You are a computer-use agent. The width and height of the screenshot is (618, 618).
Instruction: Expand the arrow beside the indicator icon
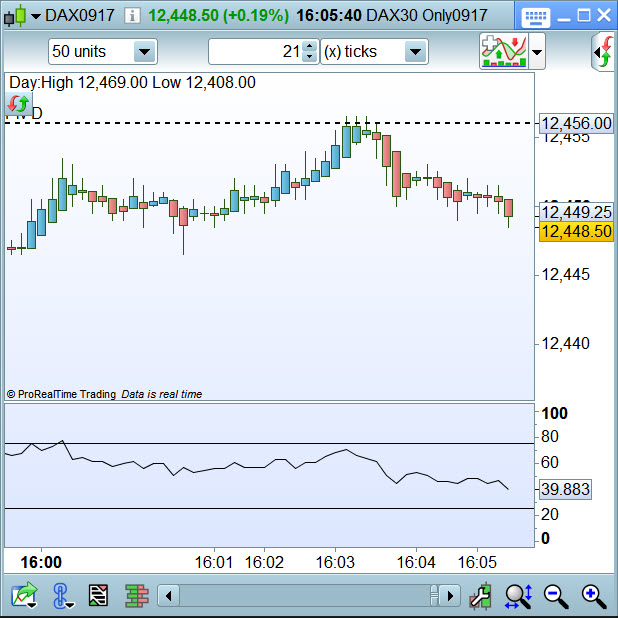(537, 52)
